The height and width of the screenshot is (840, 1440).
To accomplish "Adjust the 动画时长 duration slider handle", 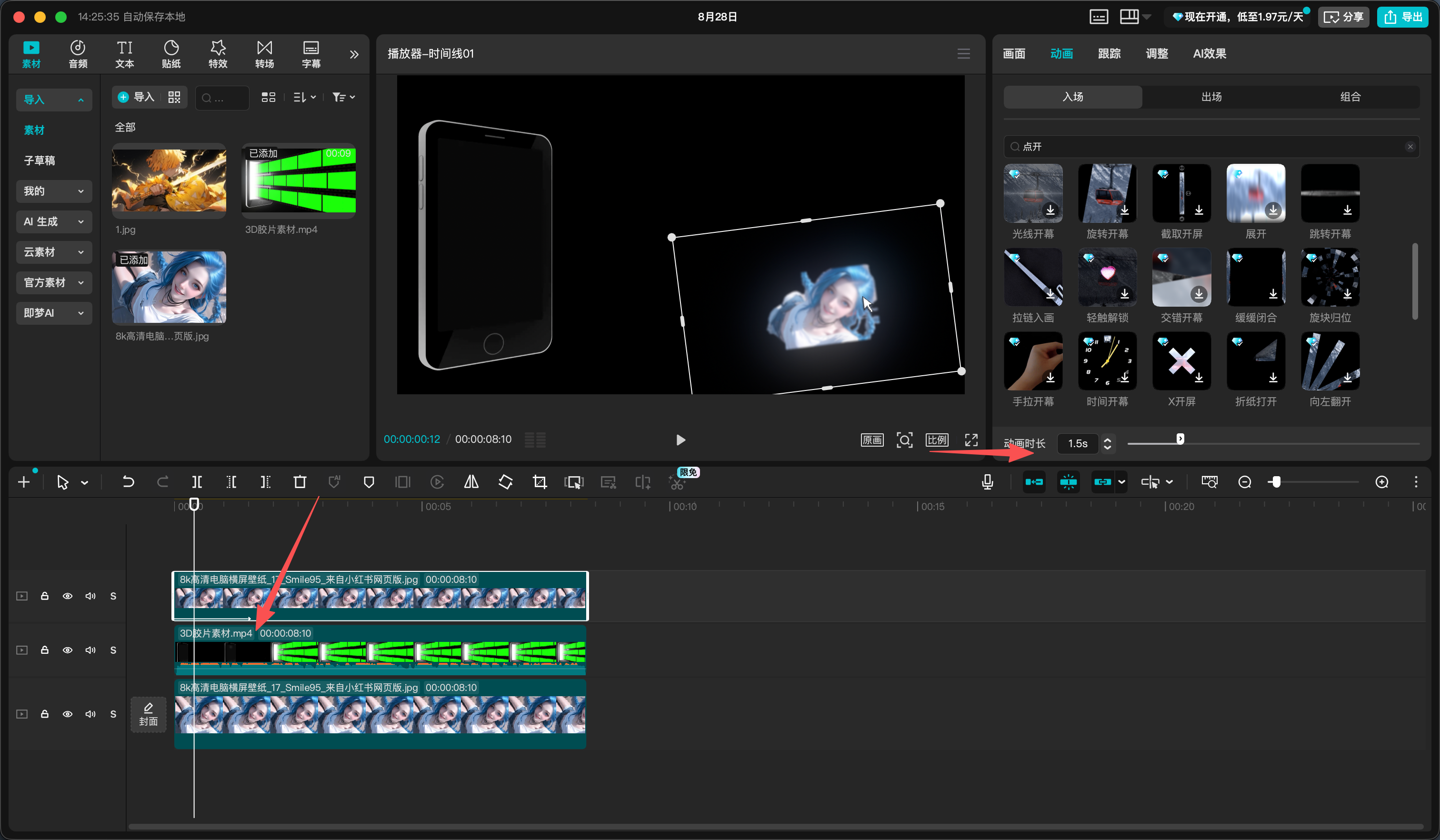I will click(1180, 439).
